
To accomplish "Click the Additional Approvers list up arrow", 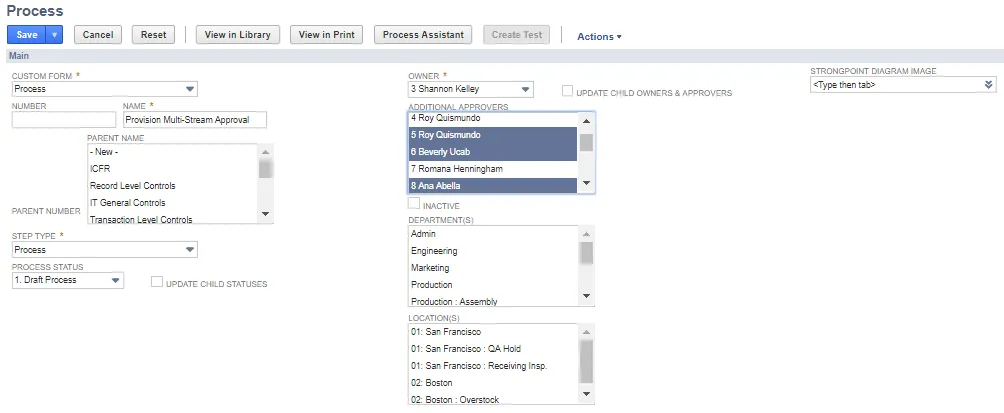I will tap(586, 120).
